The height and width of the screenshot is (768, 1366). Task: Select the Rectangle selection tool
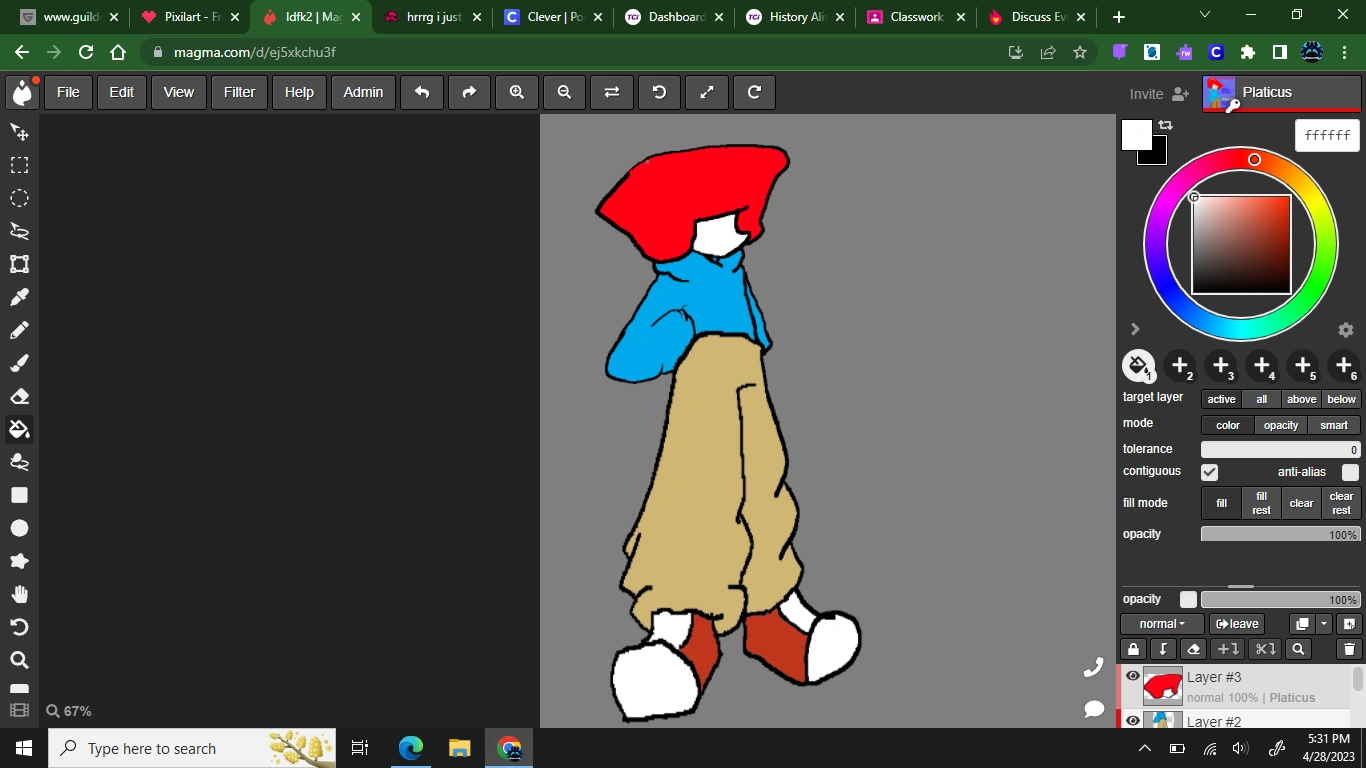[x=19, y=165]
